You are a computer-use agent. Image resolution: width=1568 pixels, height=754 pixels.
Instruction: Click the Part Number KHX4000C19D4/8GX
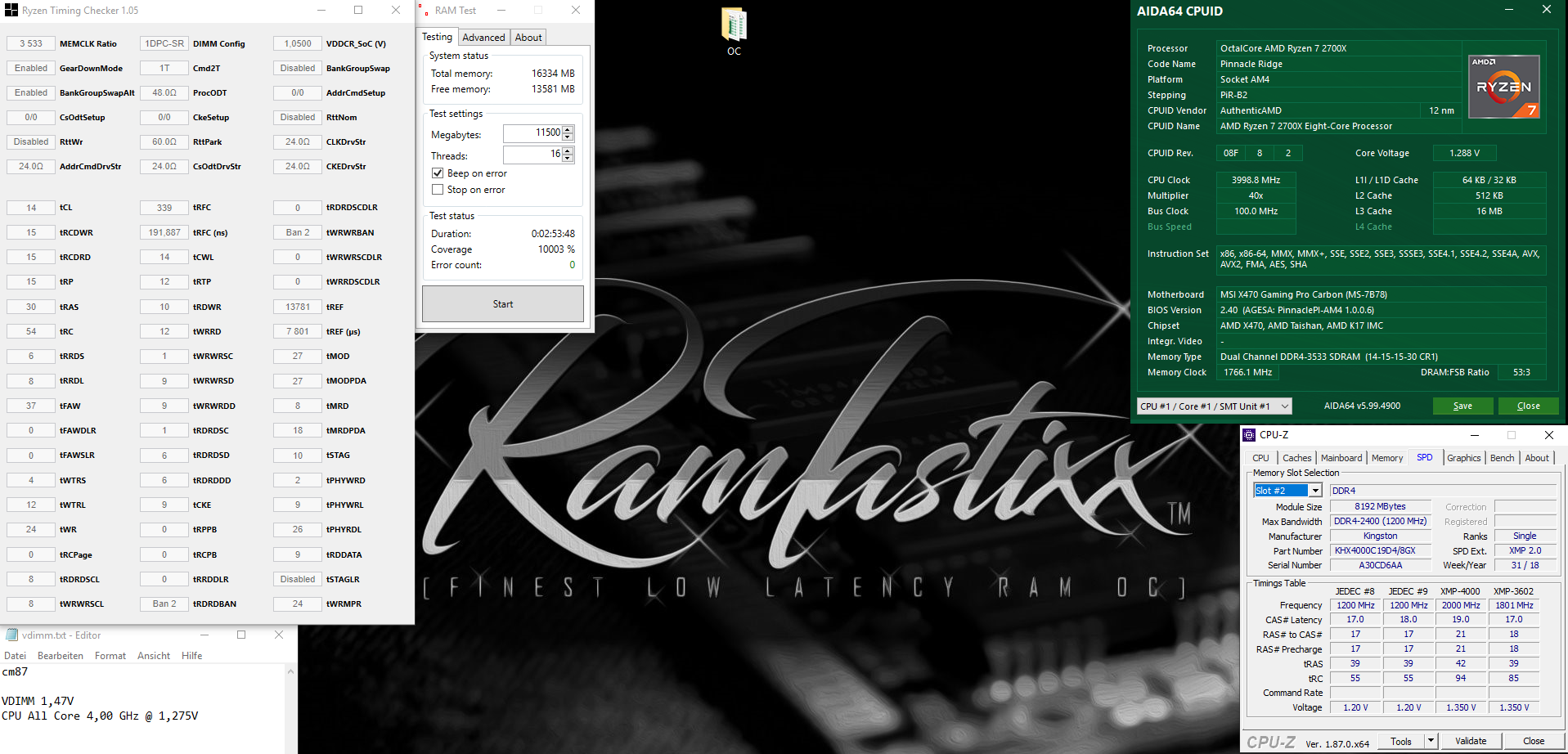pyautogui.click(x=1381, y=550)
